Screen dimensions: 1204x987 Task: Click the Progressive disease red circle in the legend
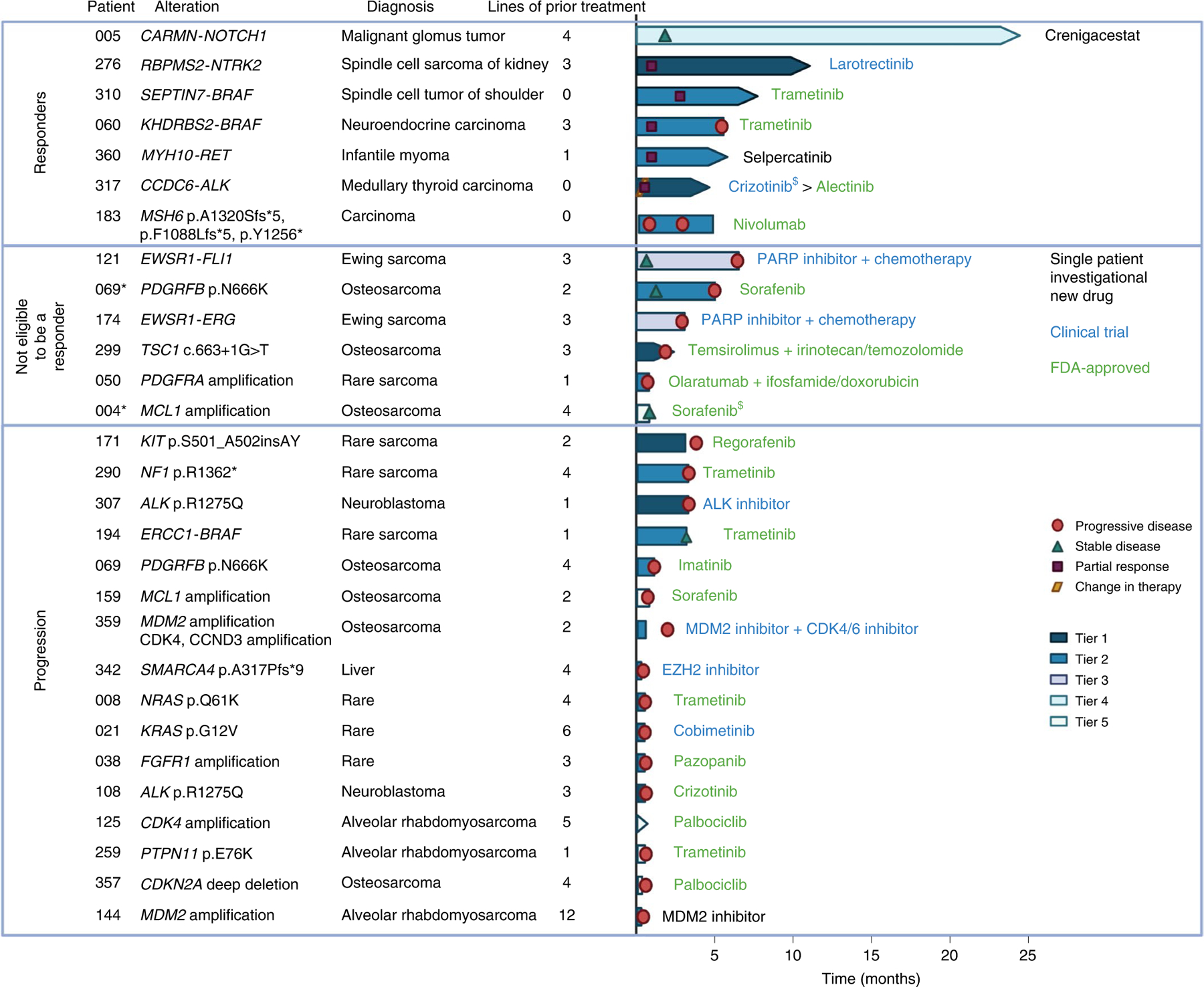1058,526
